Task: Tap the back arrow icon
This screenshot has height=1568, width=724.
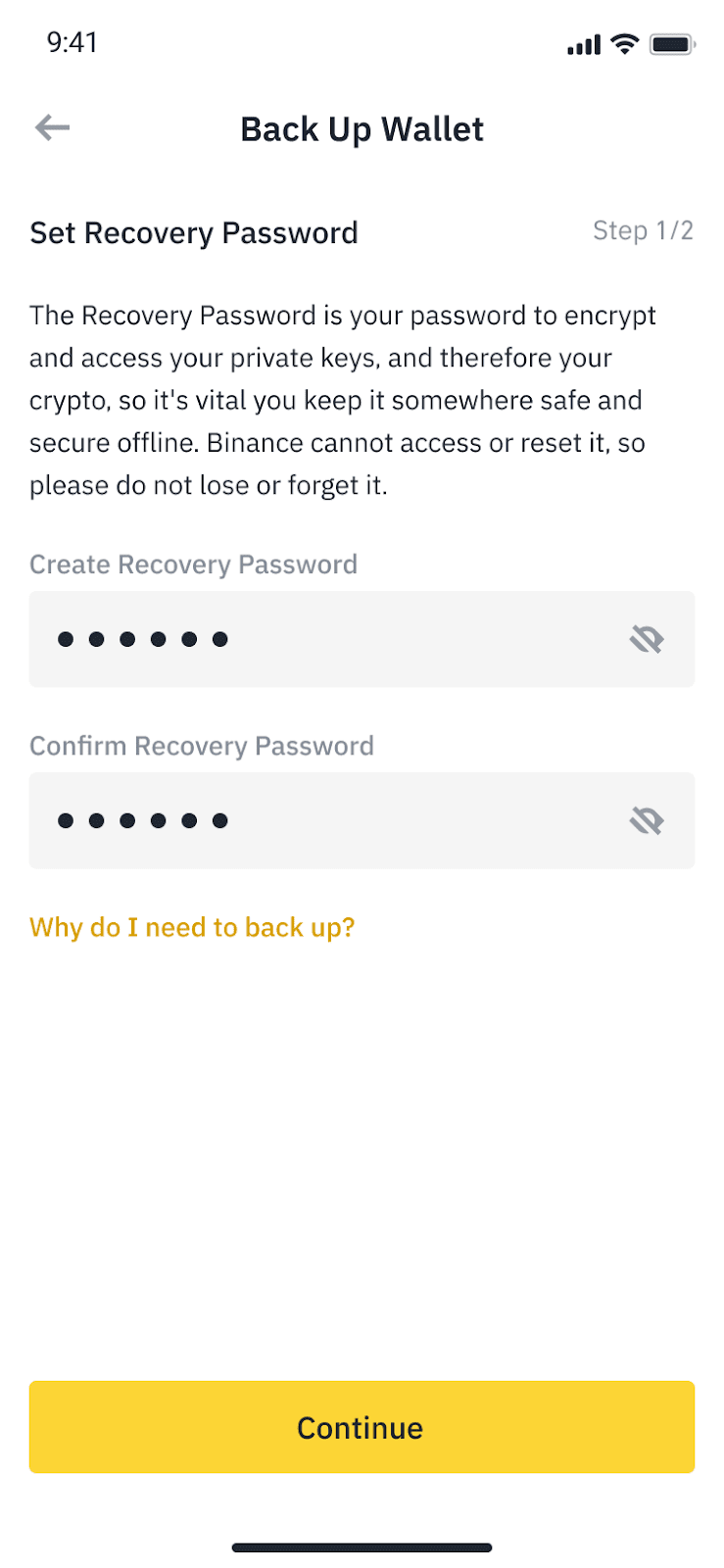Action: click(53, 127)
